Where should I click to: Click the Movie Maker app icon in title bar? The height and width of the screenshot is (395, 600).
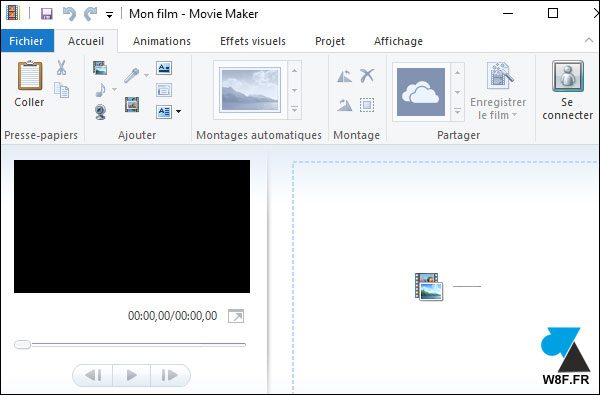click(x=13, y=14)
